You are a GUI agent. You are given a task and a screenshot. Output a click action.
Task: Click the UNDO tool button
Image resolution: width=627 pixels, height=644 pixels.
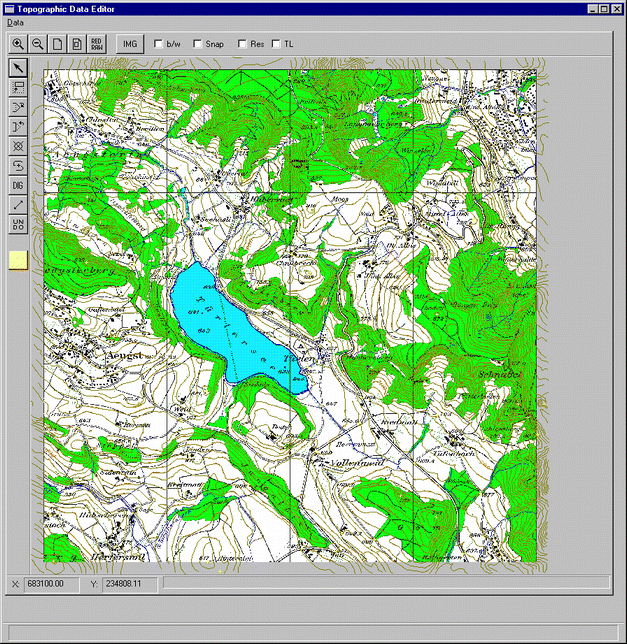(x=19, y=224)
